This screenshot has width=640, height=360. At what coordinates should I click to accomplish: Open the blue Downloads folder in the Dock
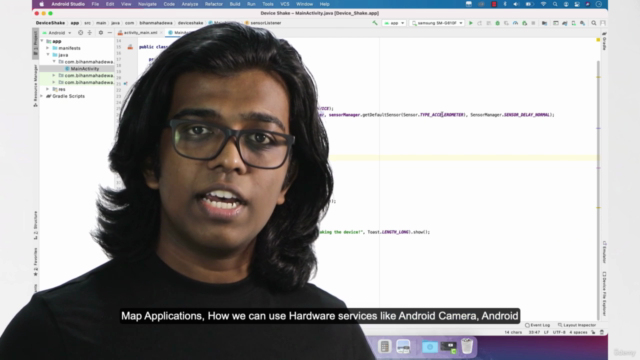point(429,347)
